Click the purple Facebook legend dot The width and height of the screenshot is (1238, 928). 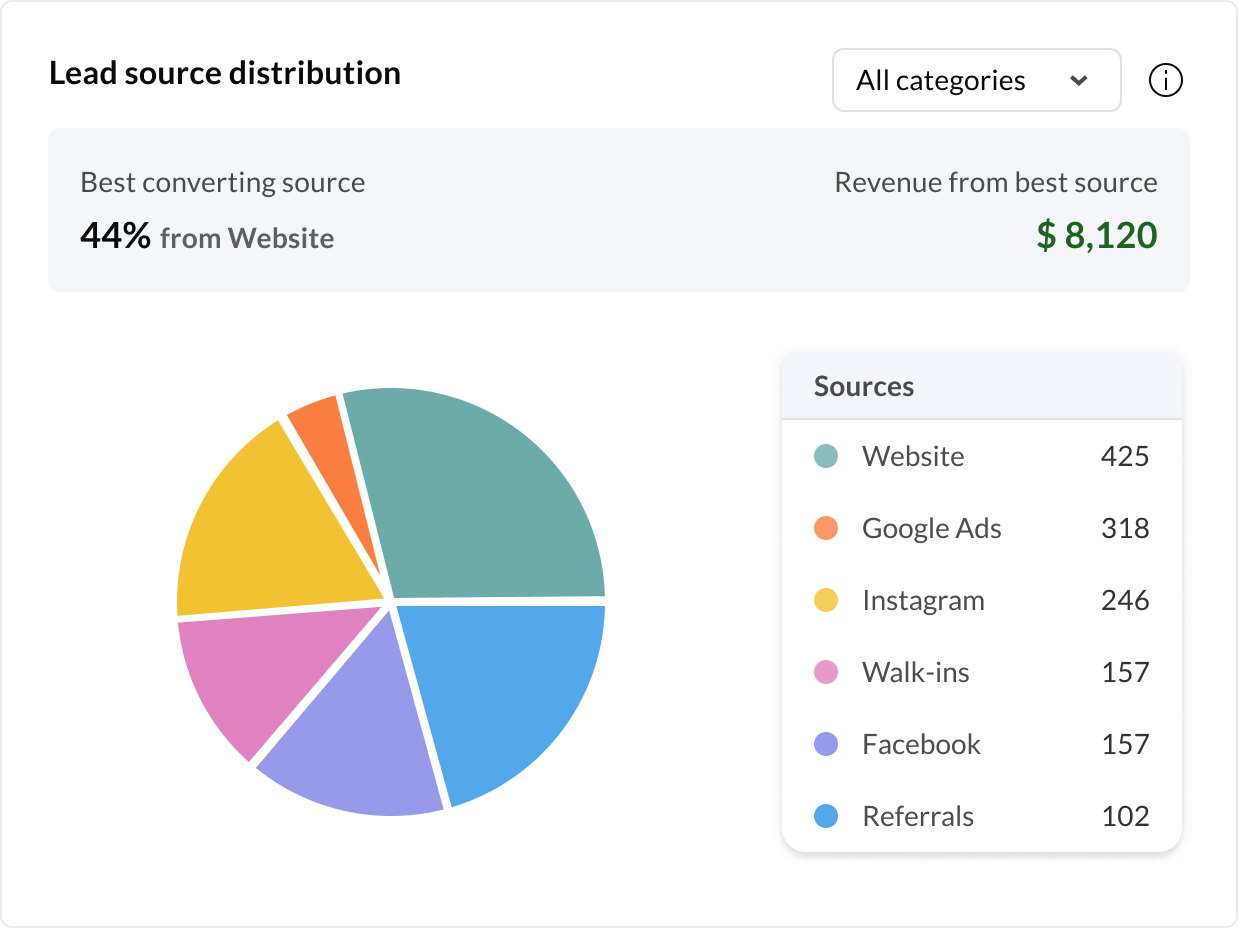826,744
